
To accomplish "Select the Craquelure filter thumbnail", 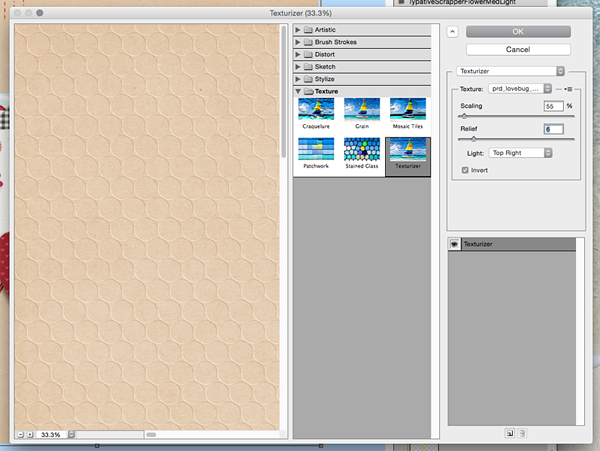I will pos(316,109).
